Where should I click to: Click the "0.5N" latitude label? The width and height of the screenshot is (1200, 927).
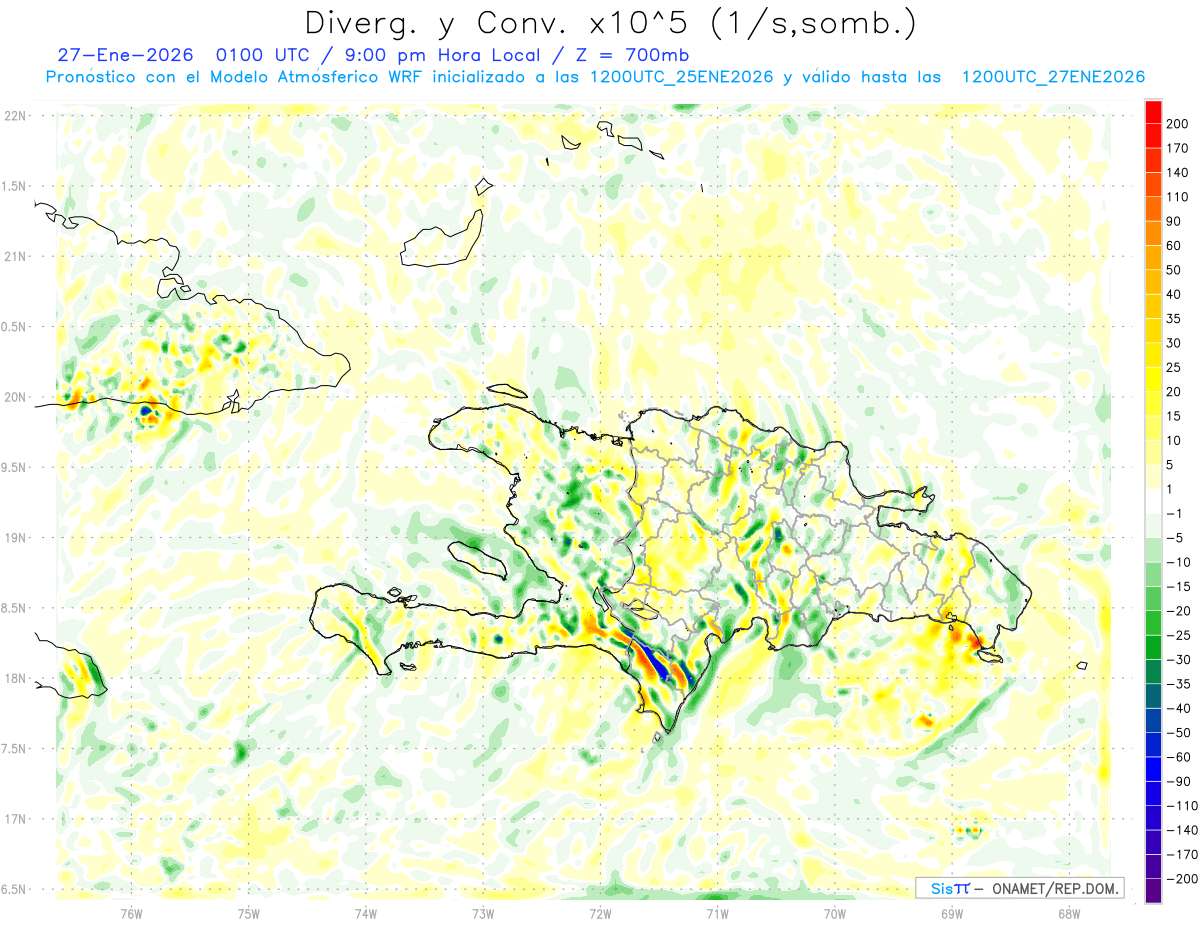15,327
